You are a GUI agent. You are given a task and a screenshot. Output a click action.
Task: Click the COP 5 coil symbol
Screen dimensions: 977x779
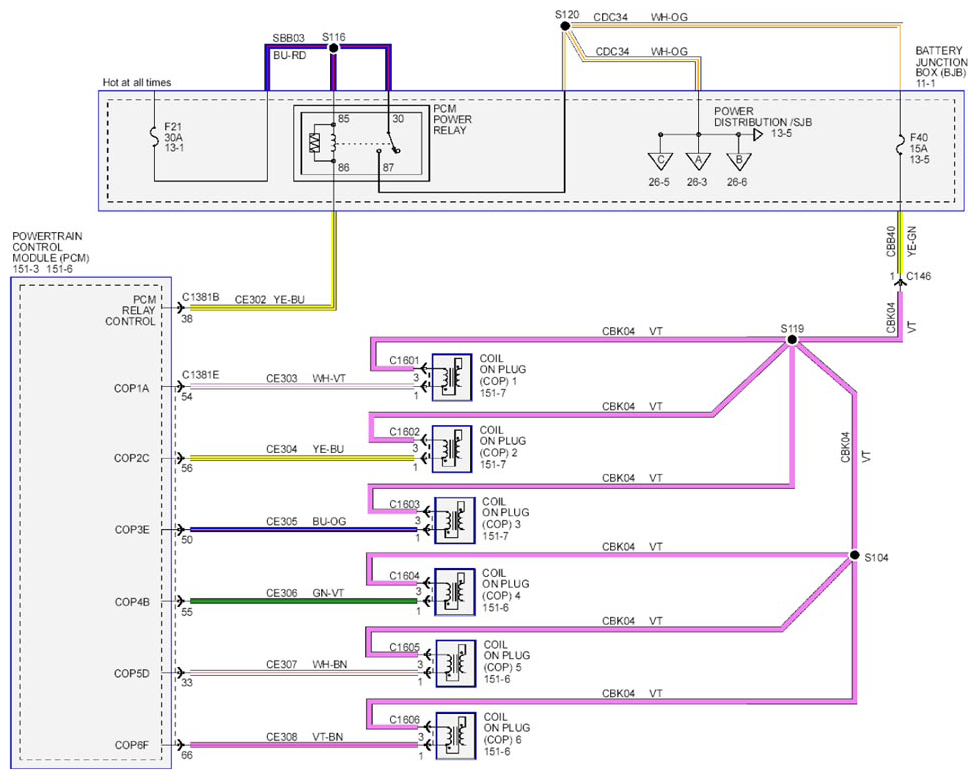tap(455, 664)
